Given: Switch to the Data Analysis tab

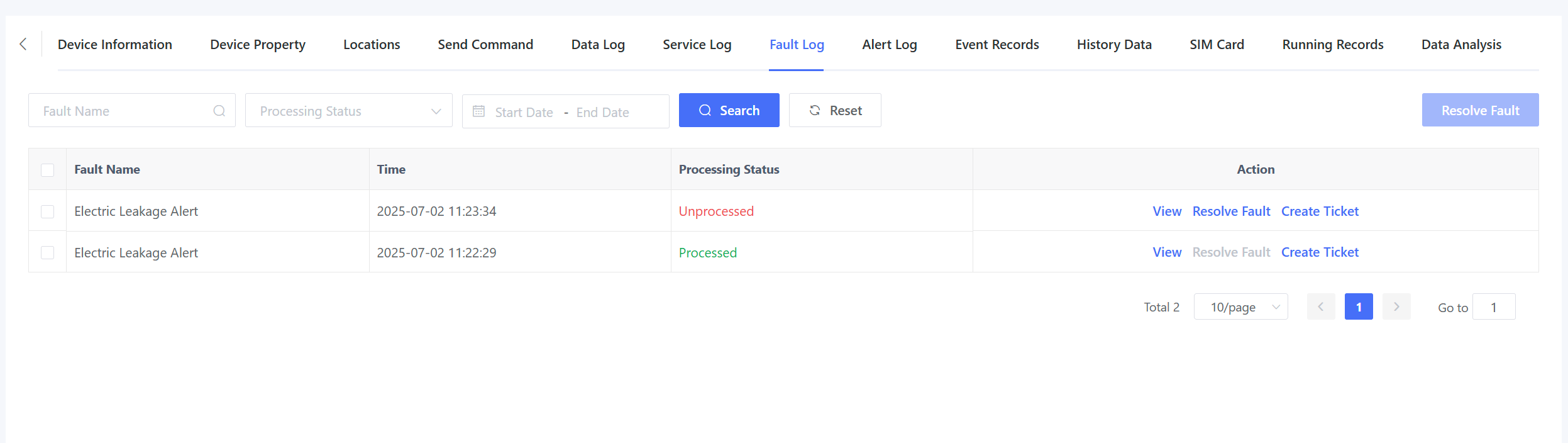Looking at the screenshot, I should [x=1460, y=45].
